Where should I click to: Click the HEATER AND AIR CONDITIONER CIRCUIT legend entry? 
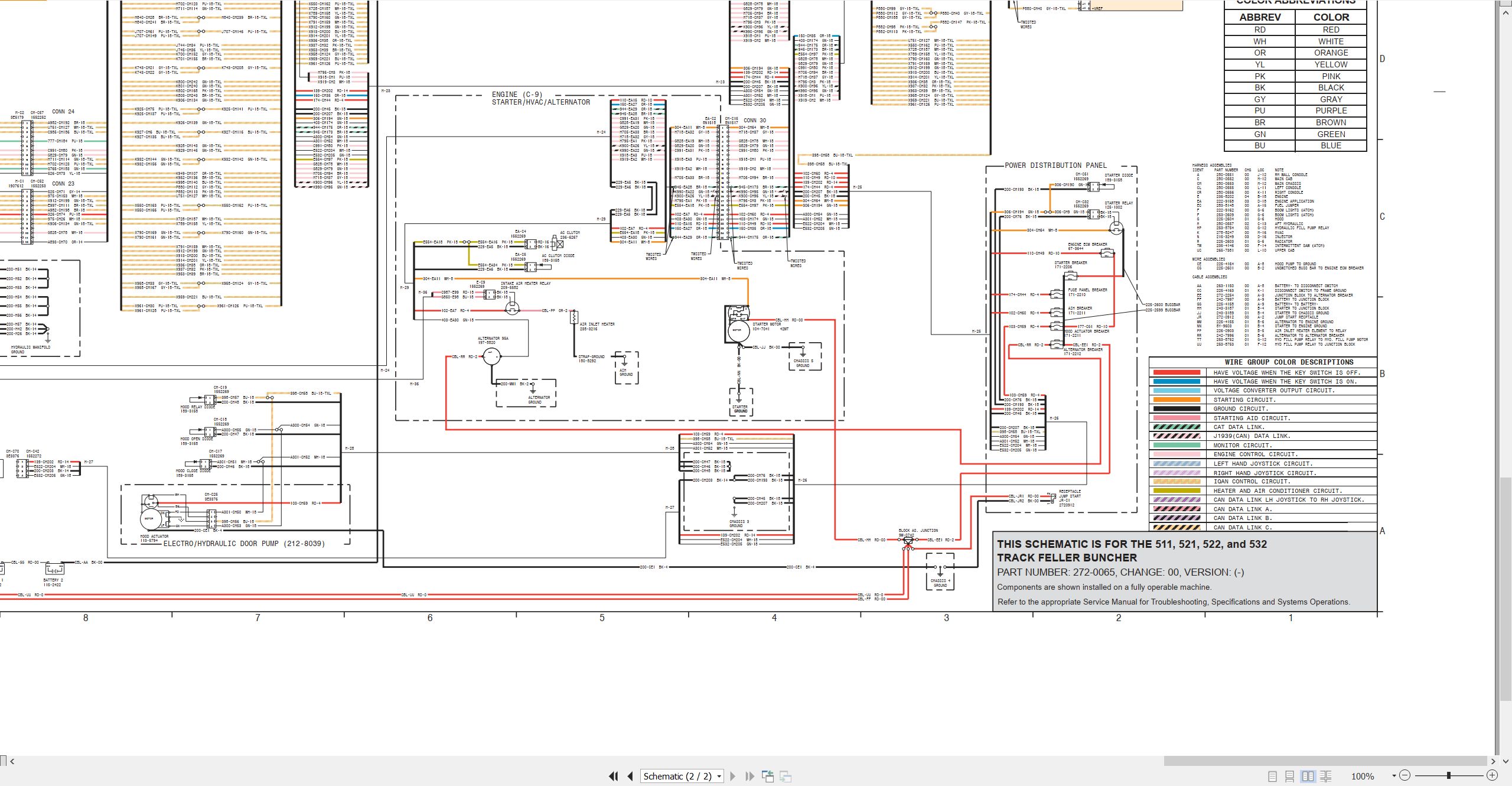[x=1278, y=491]
